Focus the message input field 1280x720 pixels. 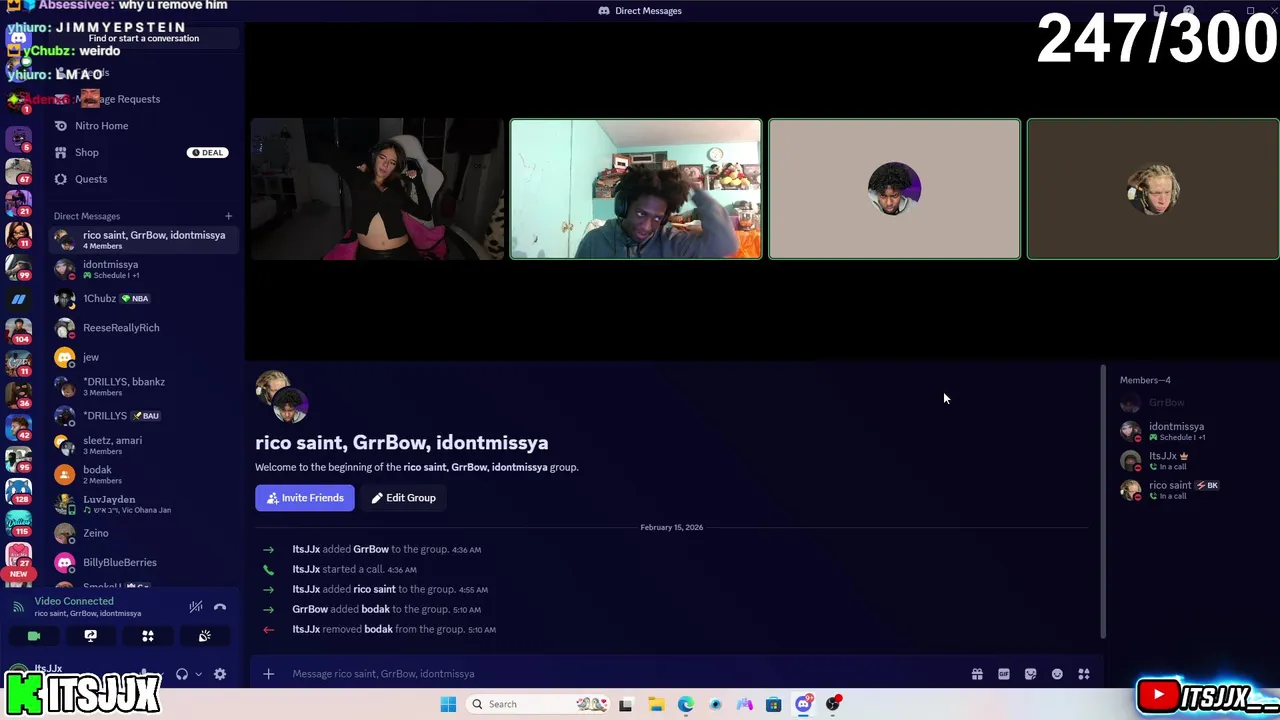[620, 674]
